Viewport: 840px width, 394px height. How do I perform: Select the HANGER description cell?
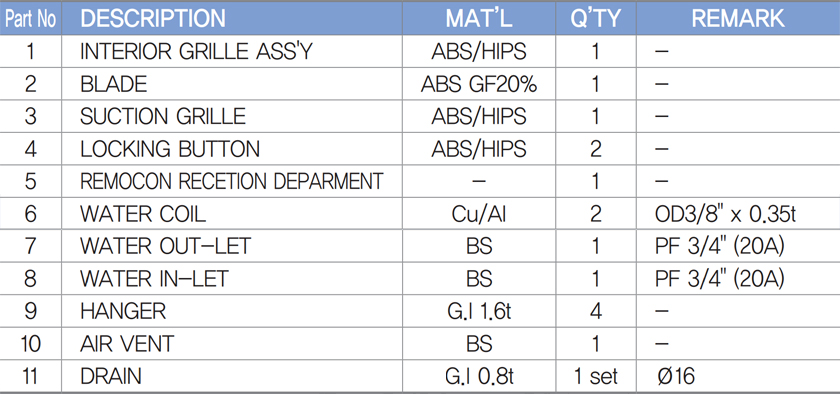[231, 311]
